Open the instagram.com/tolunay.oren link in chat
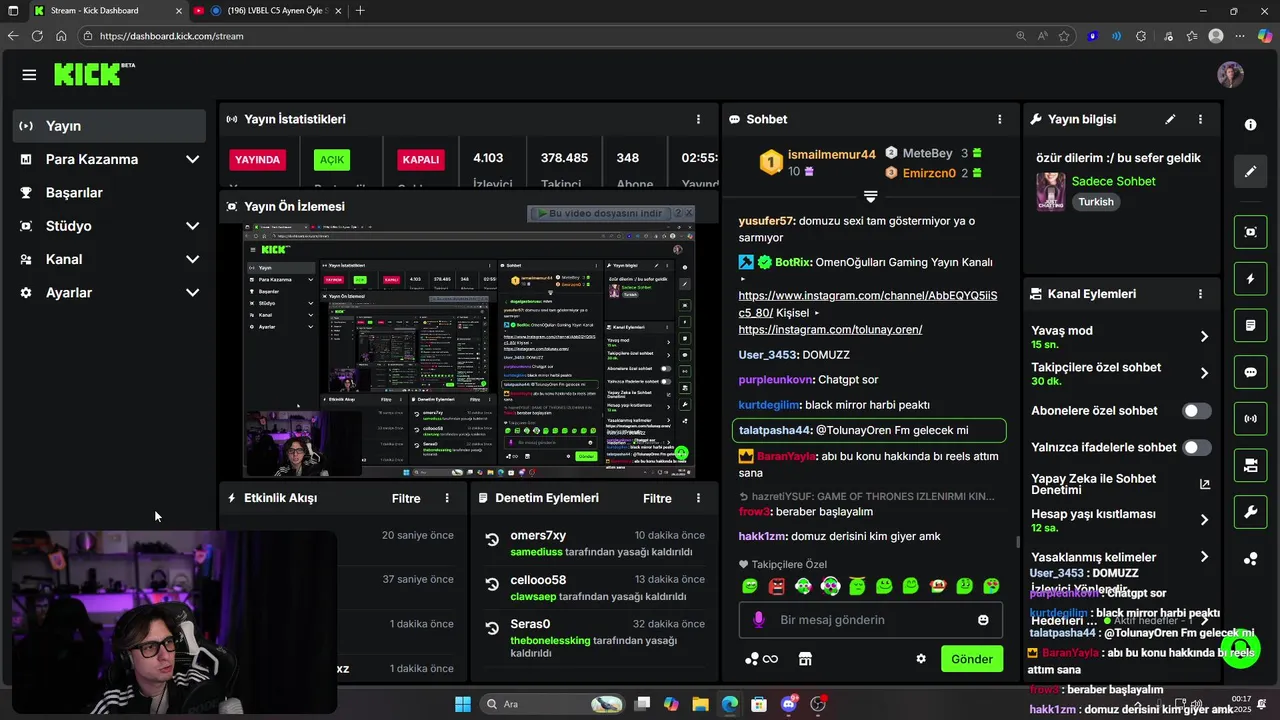 [830, 329]
